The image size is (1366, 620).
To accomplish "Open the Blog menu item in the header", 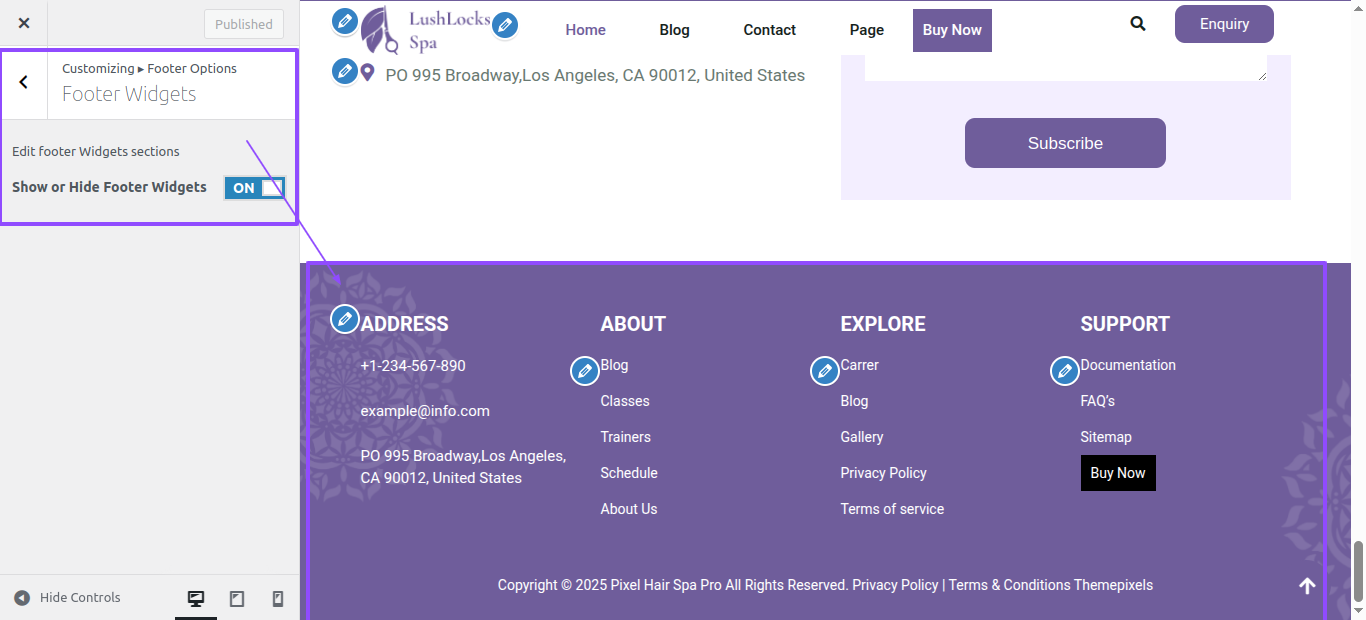I will (674, 30).
